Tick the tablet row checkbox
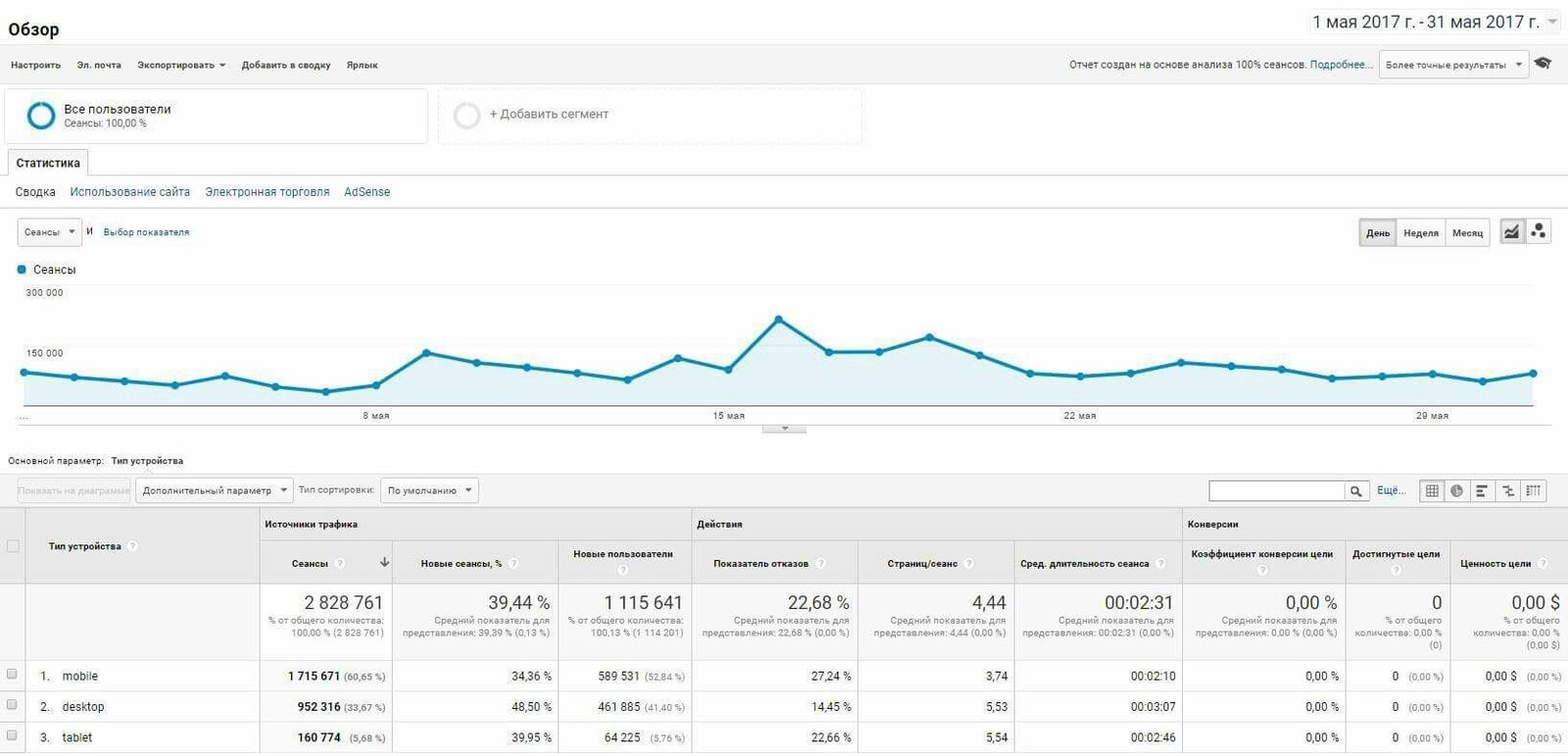 point(12,735)
